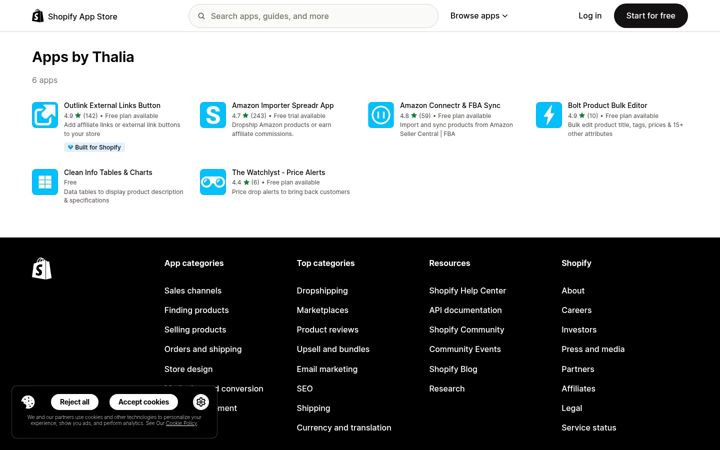Viewport: 720px width, 450px height.
Task: Open Product reviews footer link
Action: (x=327, y=330)
